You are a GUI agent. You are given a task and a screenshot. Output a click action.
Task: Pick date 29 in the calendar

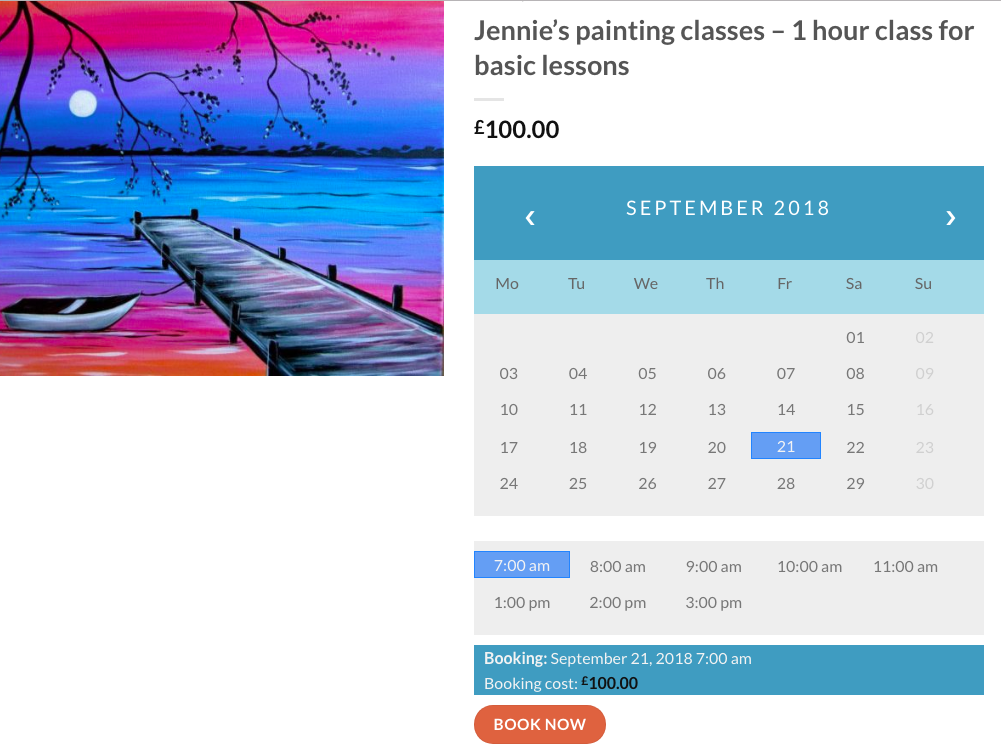[x=855, y=483]
